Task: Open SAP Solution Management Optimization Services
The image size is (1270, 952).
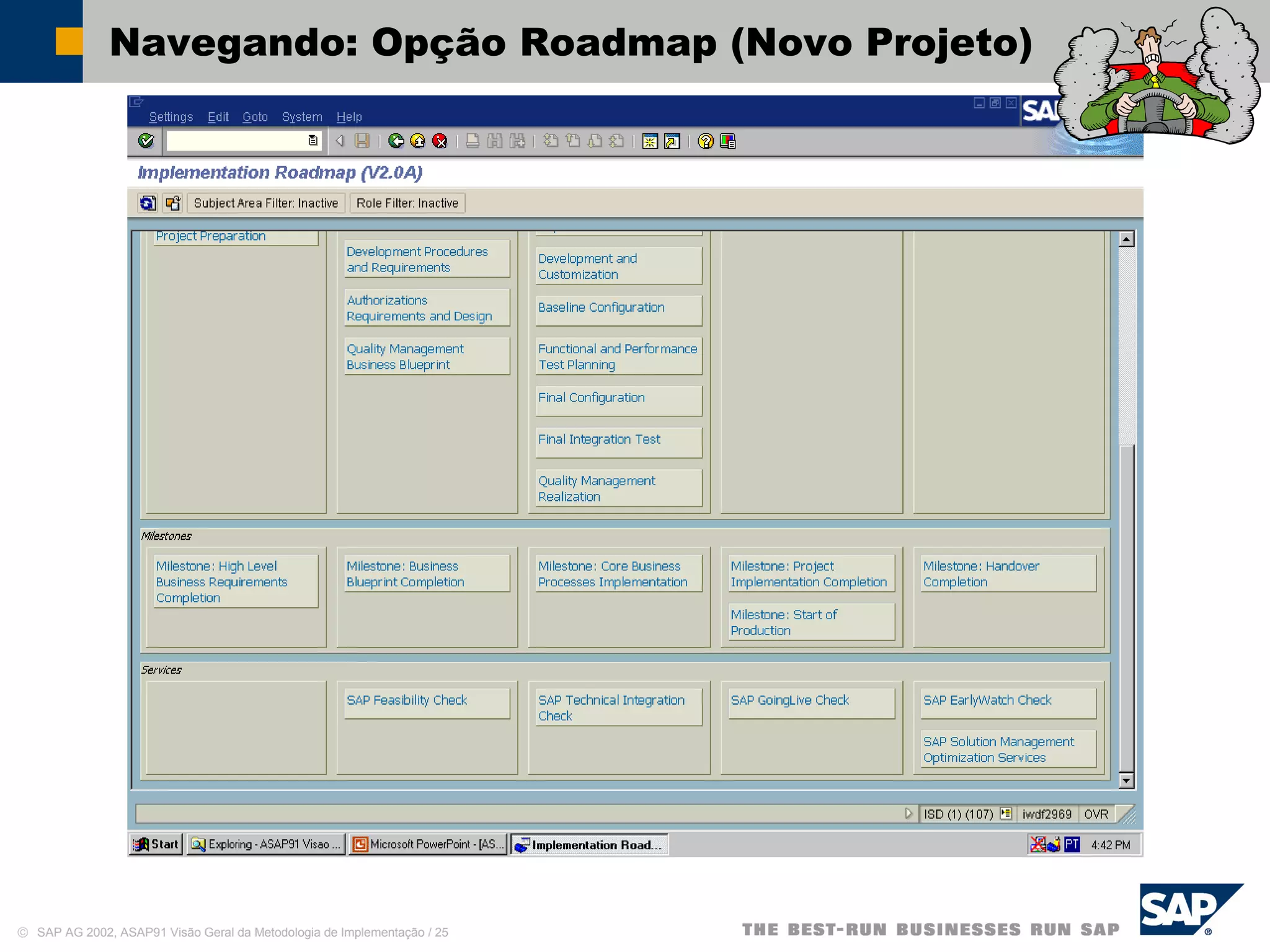Action: [x=1008, y=749]
